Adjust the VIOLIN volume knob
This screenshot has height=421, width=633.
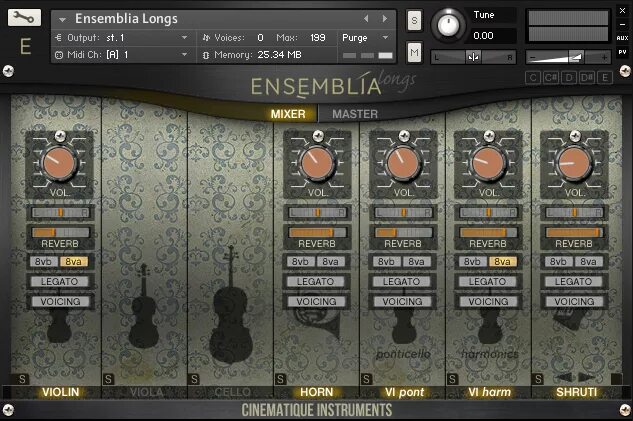[59, 163]
